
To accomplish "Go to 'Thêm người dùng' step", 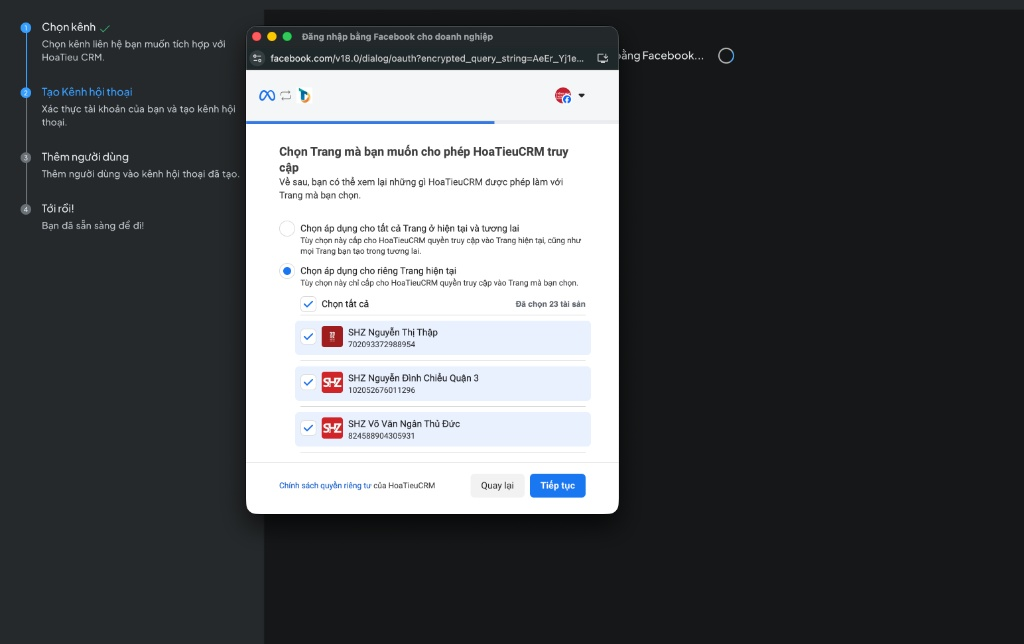I will (84, 157).
